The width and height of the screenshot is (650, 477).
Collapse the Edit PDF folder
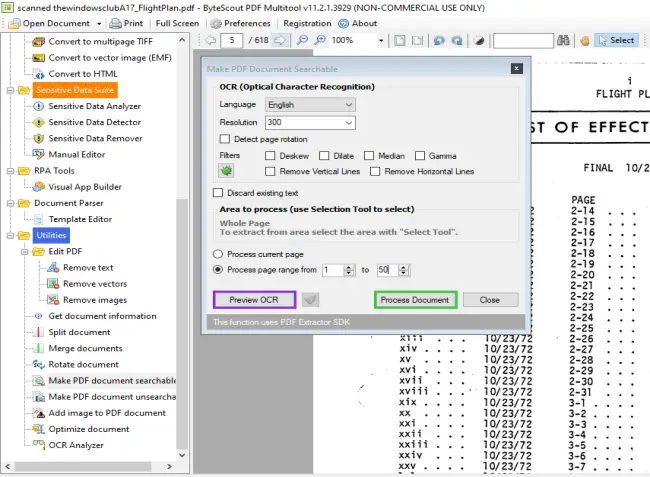click(x=24, y=252)
